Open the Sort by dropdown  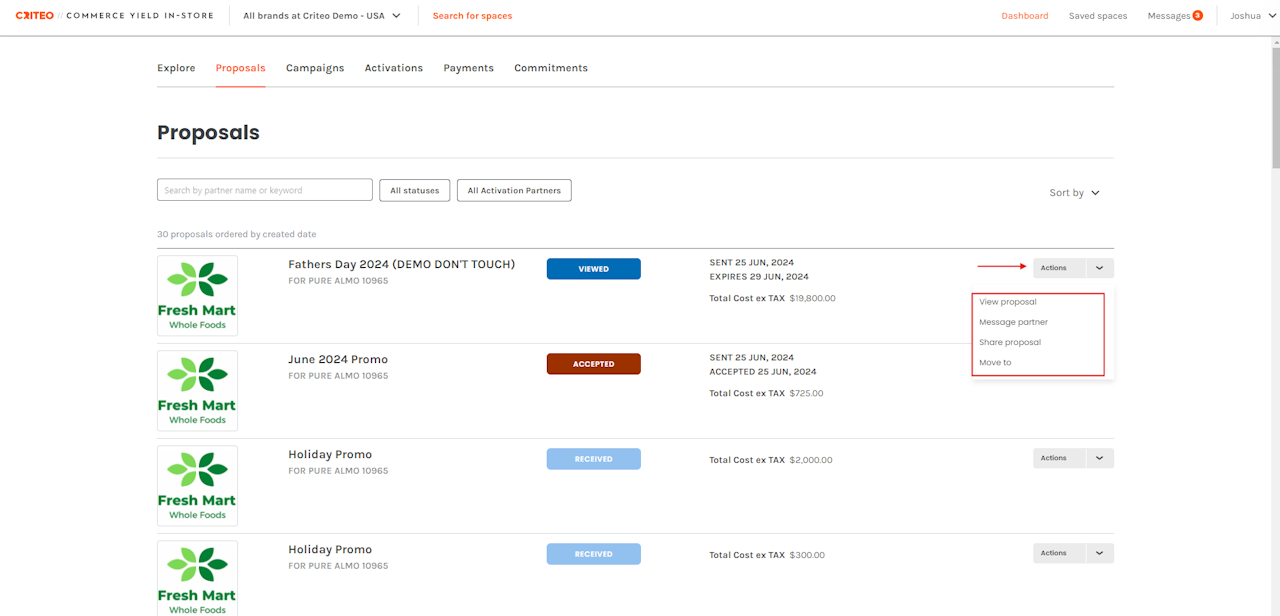pos(1074,193)
